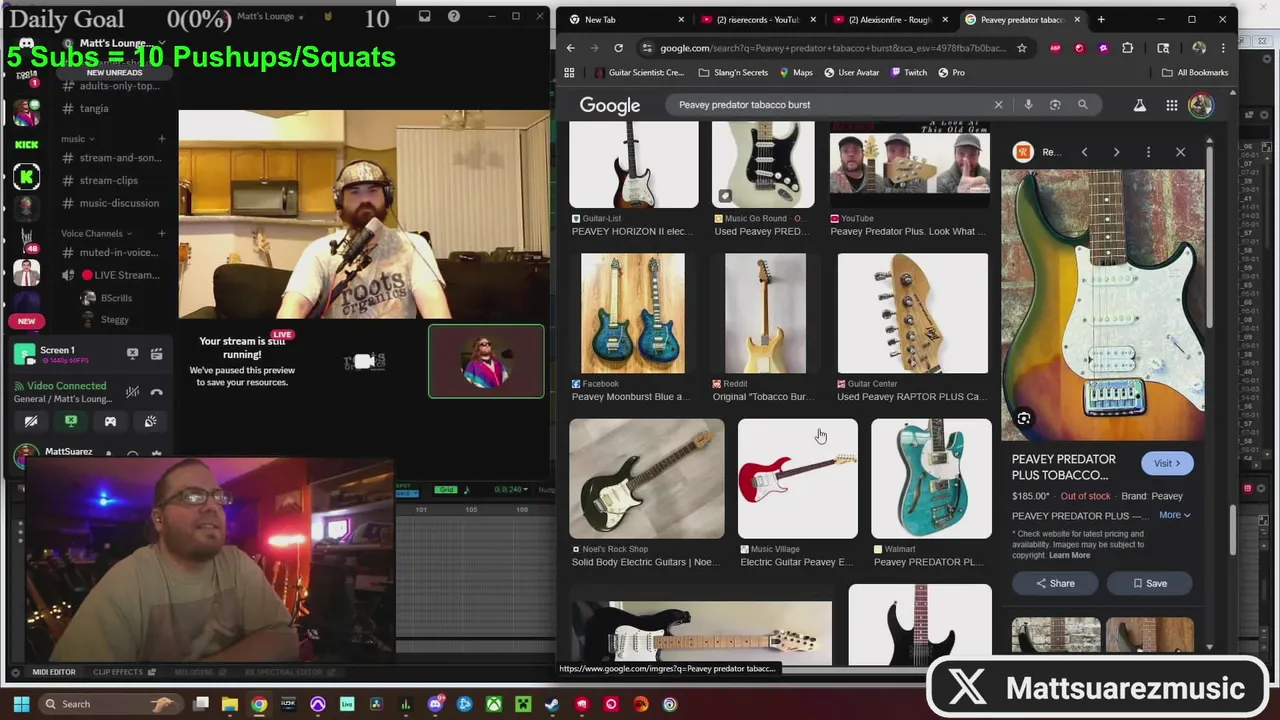
Task: Open Discord soundboard button
Action: (150, 421)
